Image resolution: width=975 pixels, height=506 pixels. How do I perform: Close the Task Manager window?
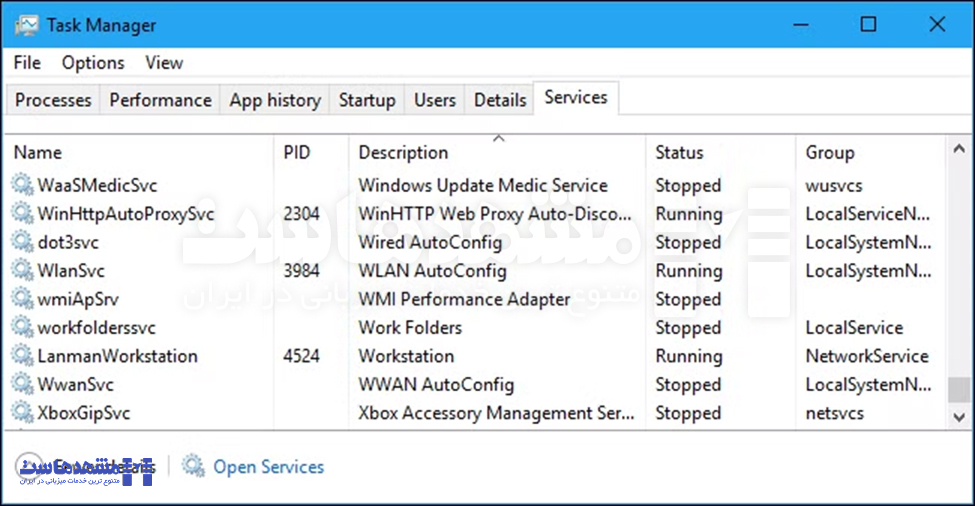point(937,24)
